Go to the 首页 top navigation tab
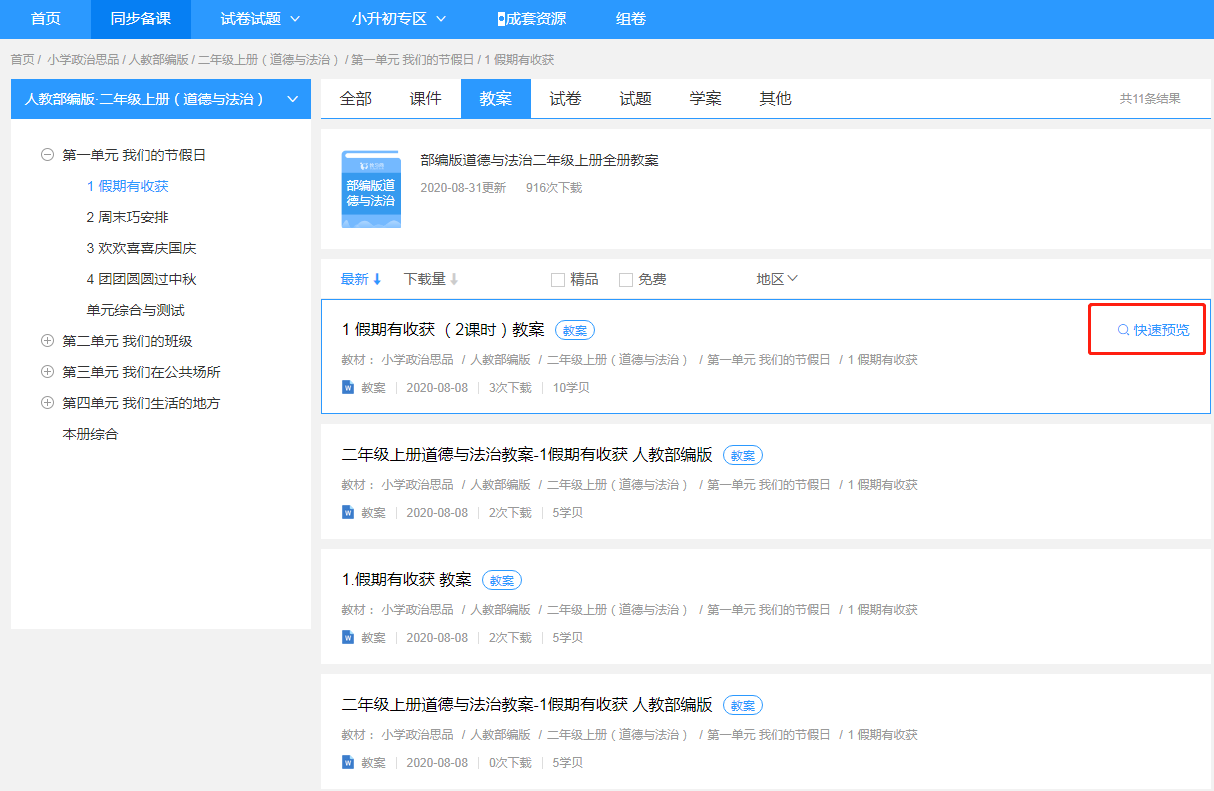Image resolution: width=1214 pixels, height=791 pixels. (45, 19)
